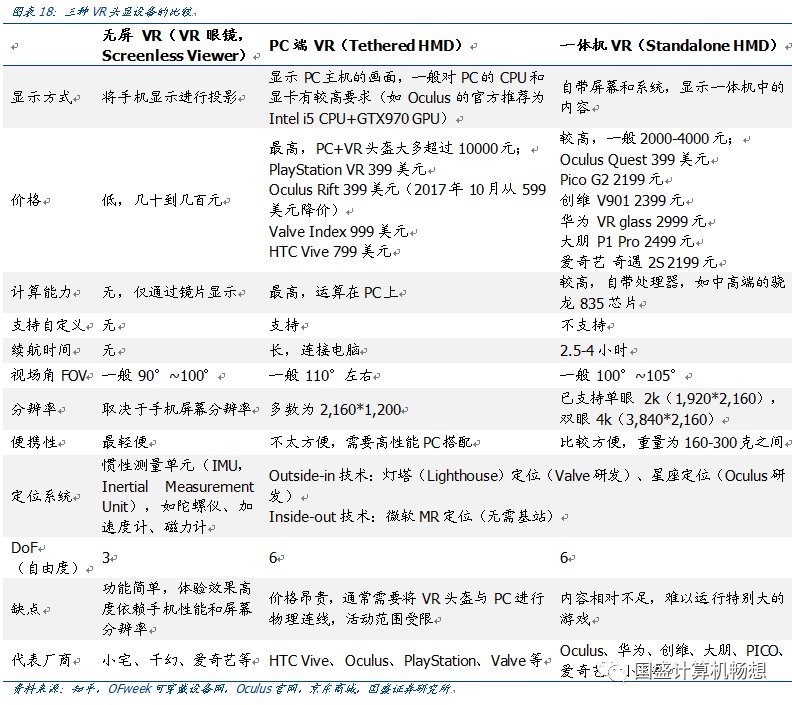Click the cell '无，仅通过镜片显示'

coord(169,292)
